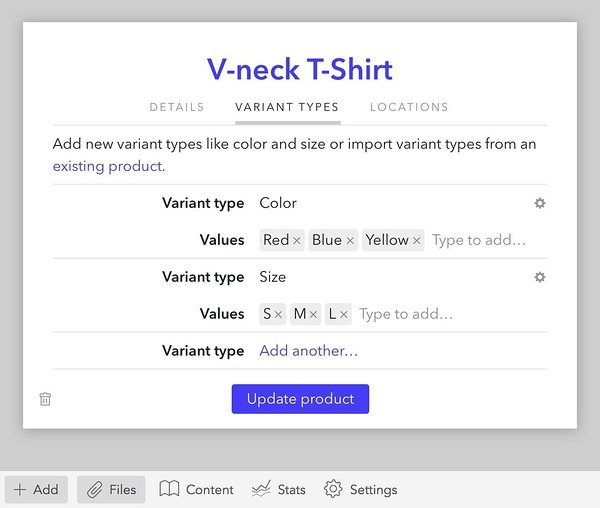Open the Size variant type gear settings
Image resolution: width=600 pixels, height=508 pixels.
point(540,277)
